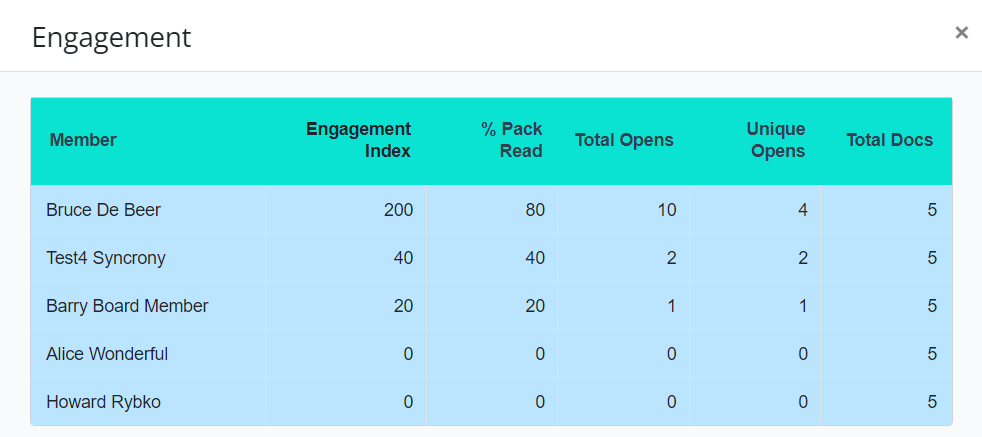Click the Member column header
This screenshot has width=982, height=437.
point(83,140)
